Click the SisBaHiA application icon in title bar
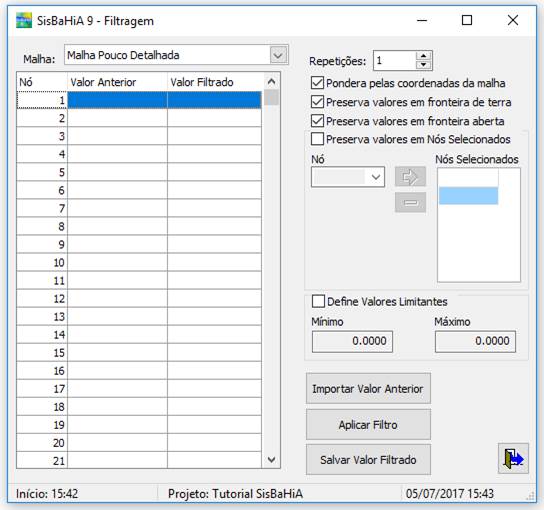Screen dimensions: 544x510 [24, 20]
